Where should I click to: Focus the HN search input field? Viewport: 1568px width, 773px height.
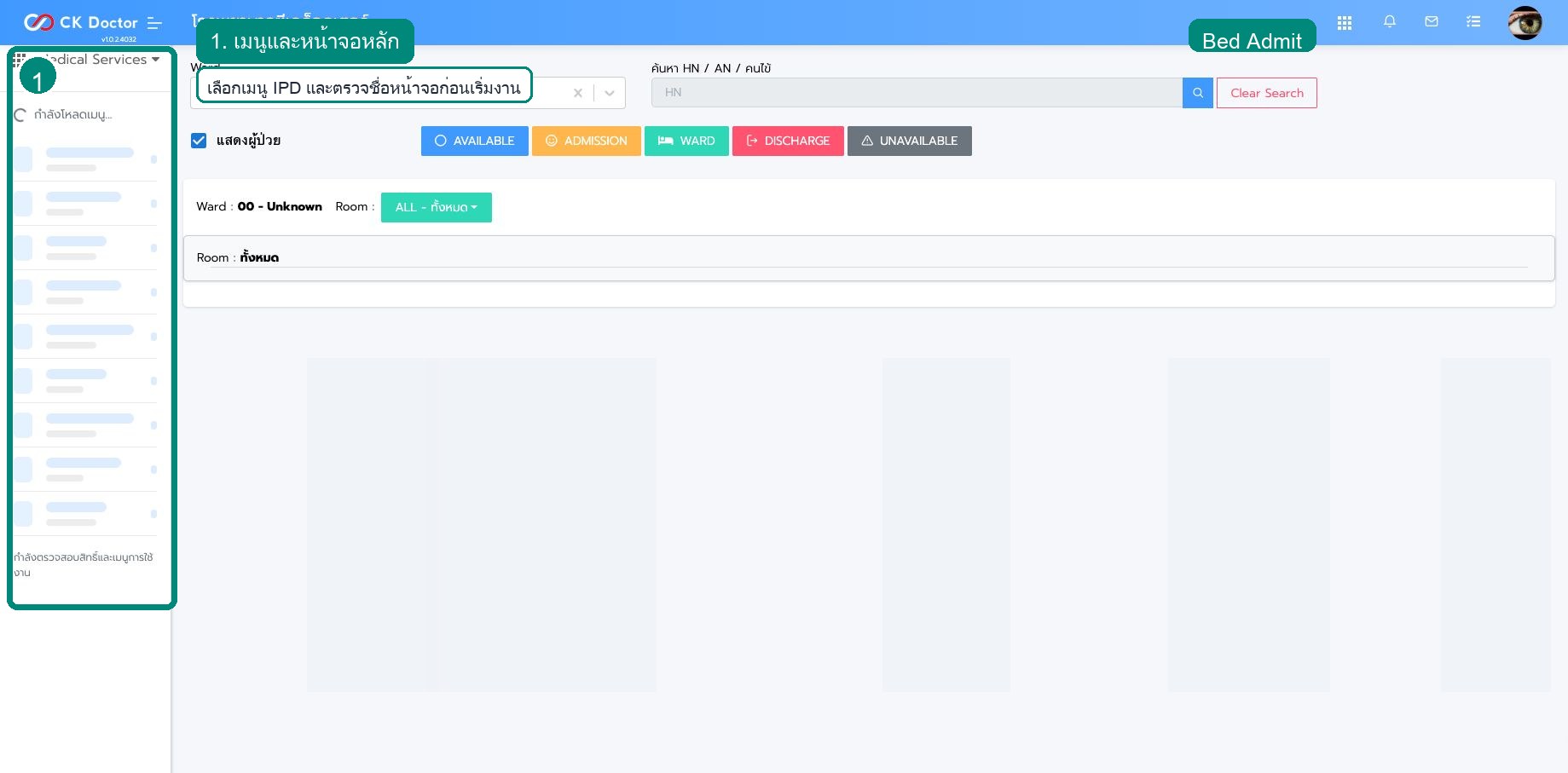tap(917, 93)
